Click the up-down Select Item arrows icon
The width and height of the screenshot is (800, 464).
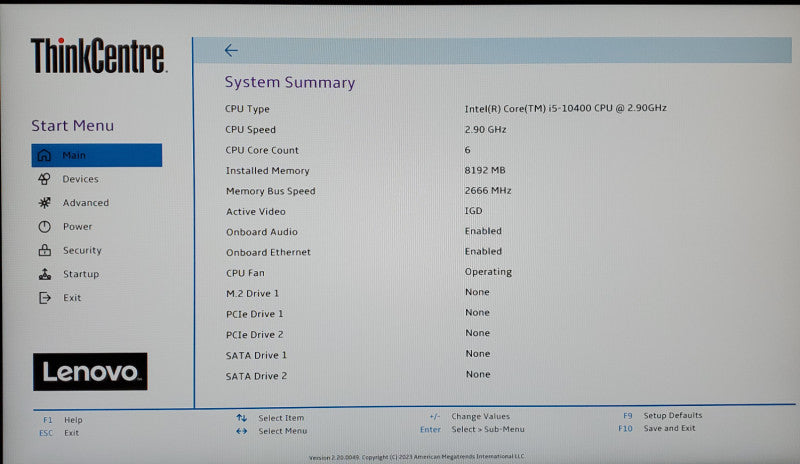tap(241, 418)
